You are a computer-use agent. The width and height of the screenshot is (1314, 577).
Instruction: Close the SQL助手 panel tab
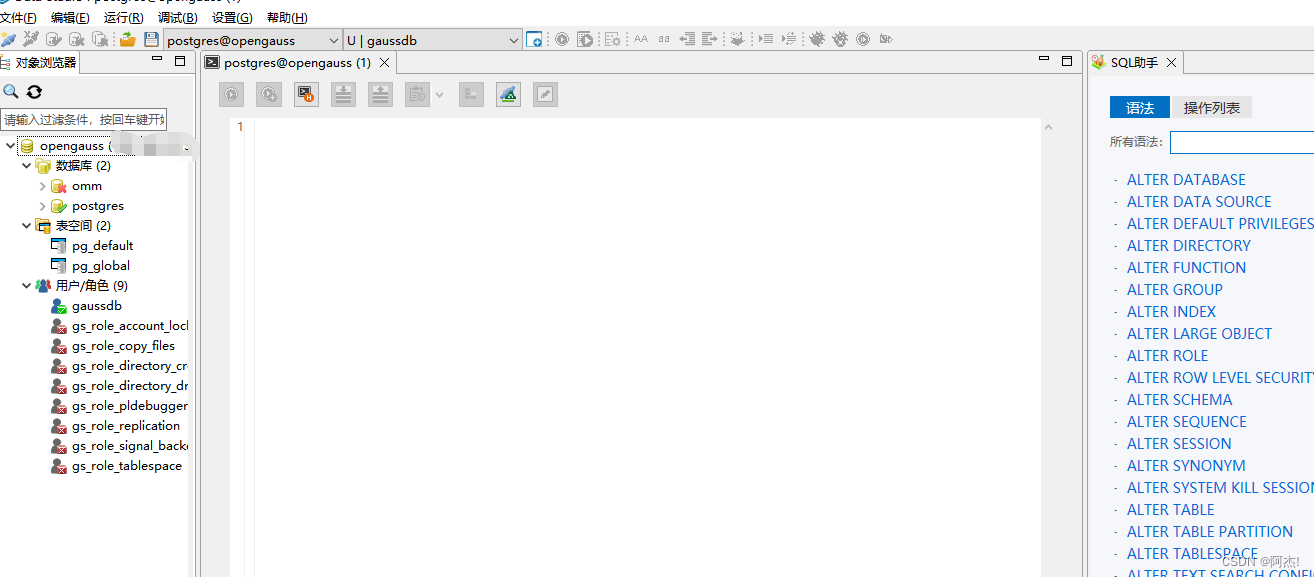tap(1171, 63)
